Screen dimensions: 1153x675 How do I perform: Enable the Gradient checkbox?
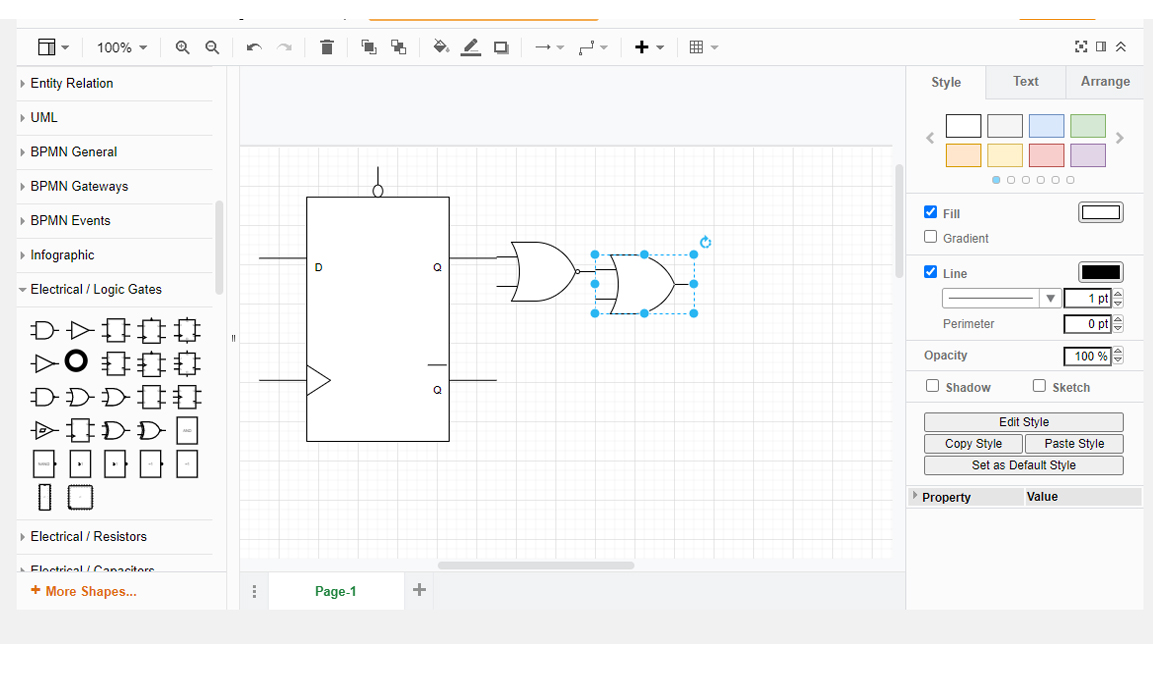tap(931, 237)
